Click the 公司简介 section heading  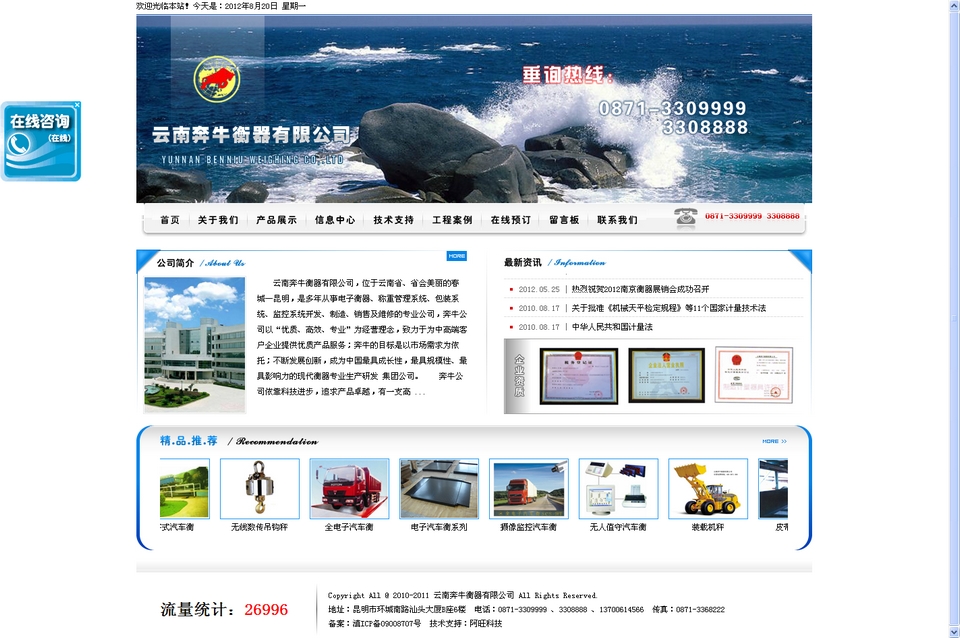pyautogui.click(x=175, y=263)
